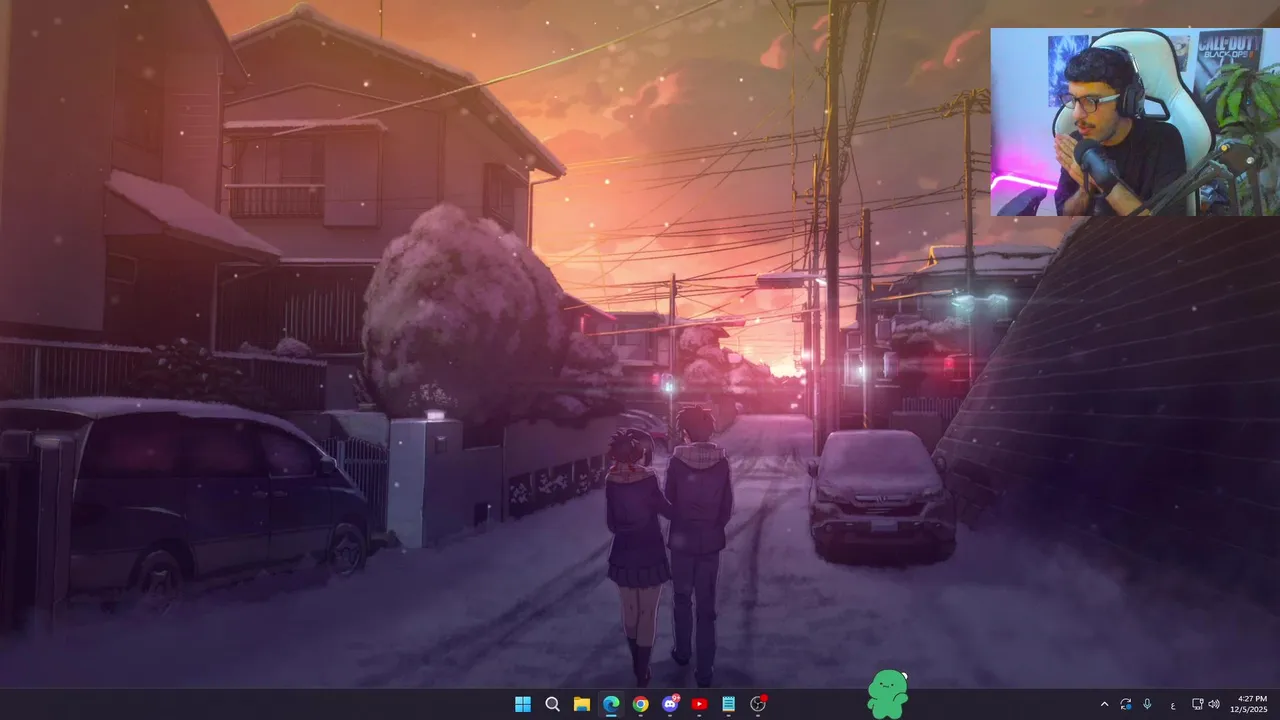Click the microphone tray icon
The height and width of the screenshot is (720, 1280).
tap(1147, 704)
